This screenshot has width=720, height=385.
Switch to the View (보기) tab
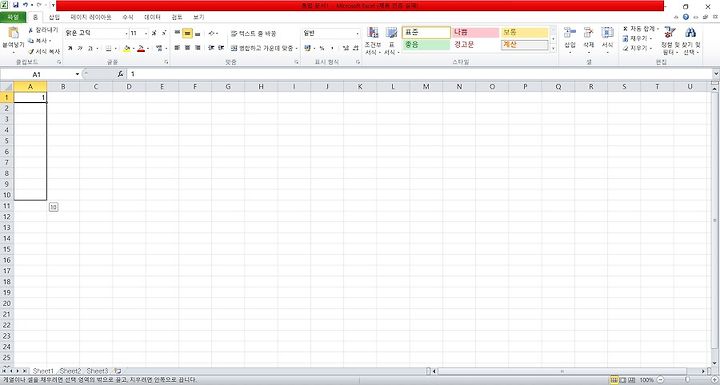coord(198,17)
